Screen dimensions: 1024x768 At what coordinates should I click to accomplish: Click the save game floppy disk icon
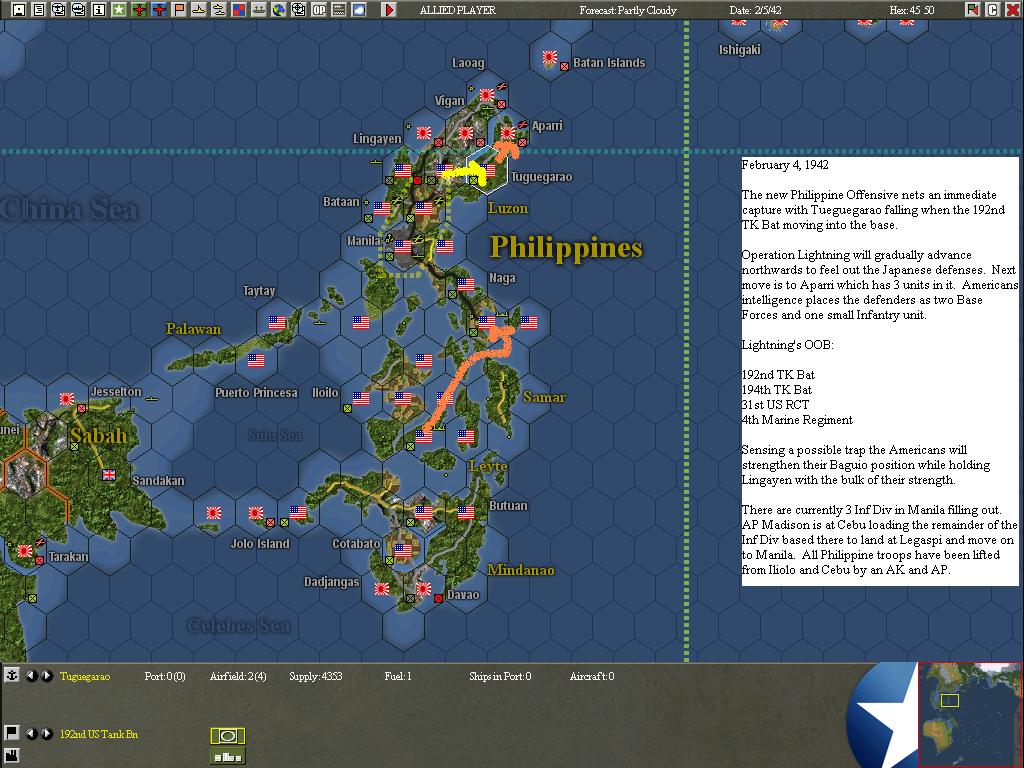pyautogui.click(x=19, y=10)
